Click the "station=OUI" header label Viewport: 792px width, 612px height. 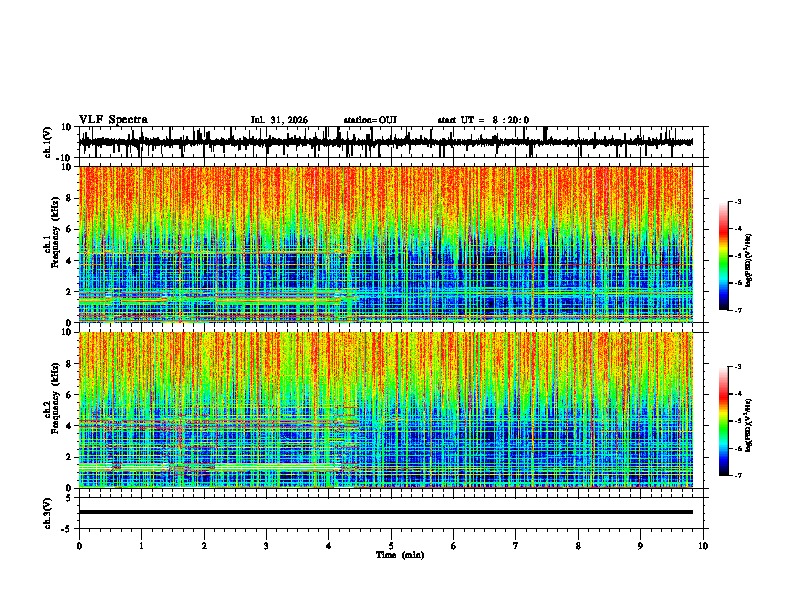[x=370, y=120]
